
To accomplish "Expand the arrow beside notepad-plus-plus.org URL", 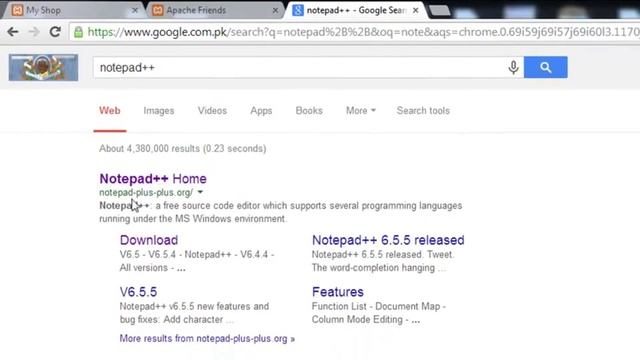I will coord(200,192).
